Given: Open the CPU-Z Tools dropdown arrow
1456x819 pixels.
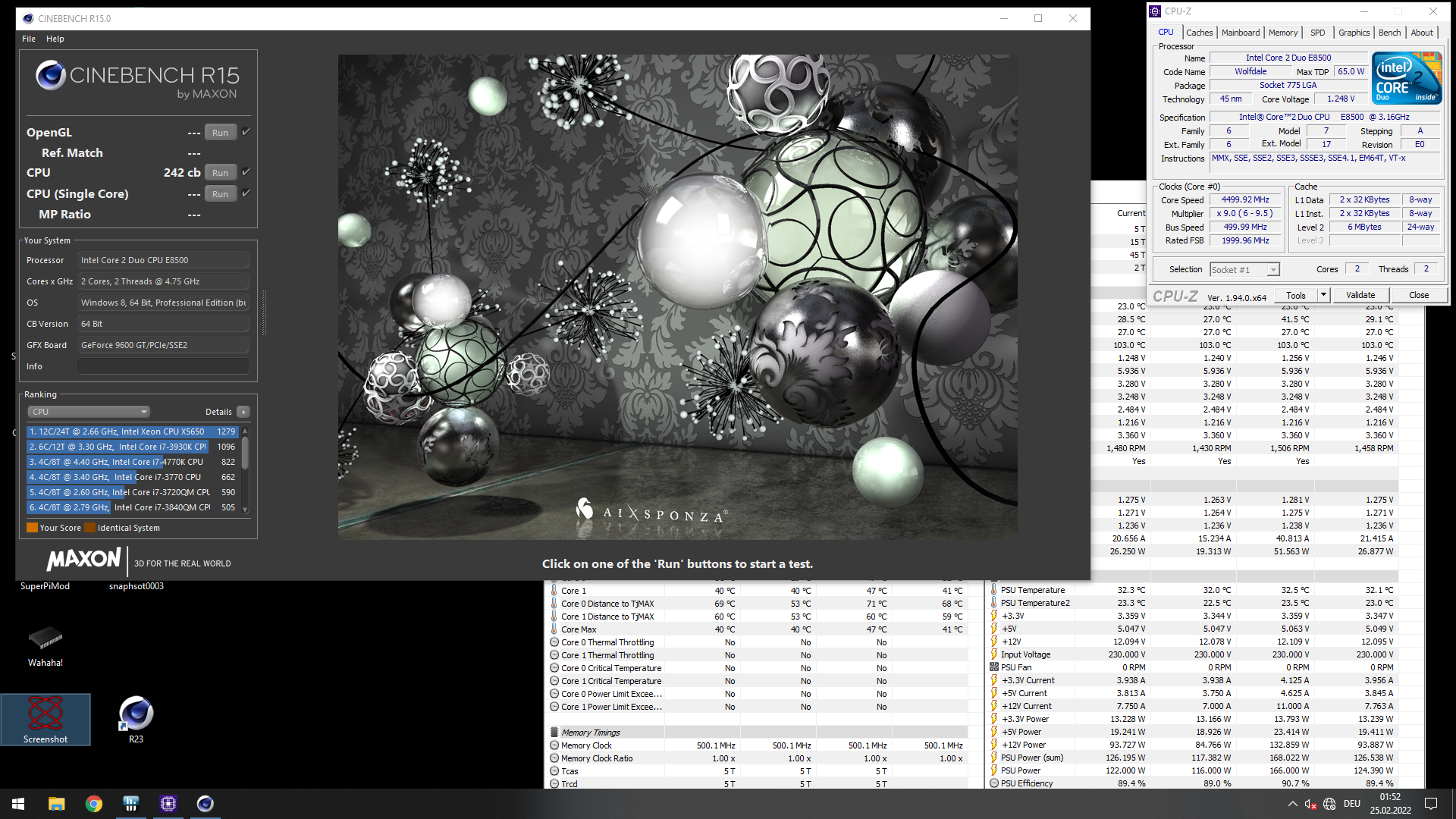Looking at the screenshot, I should [1323, 295].
